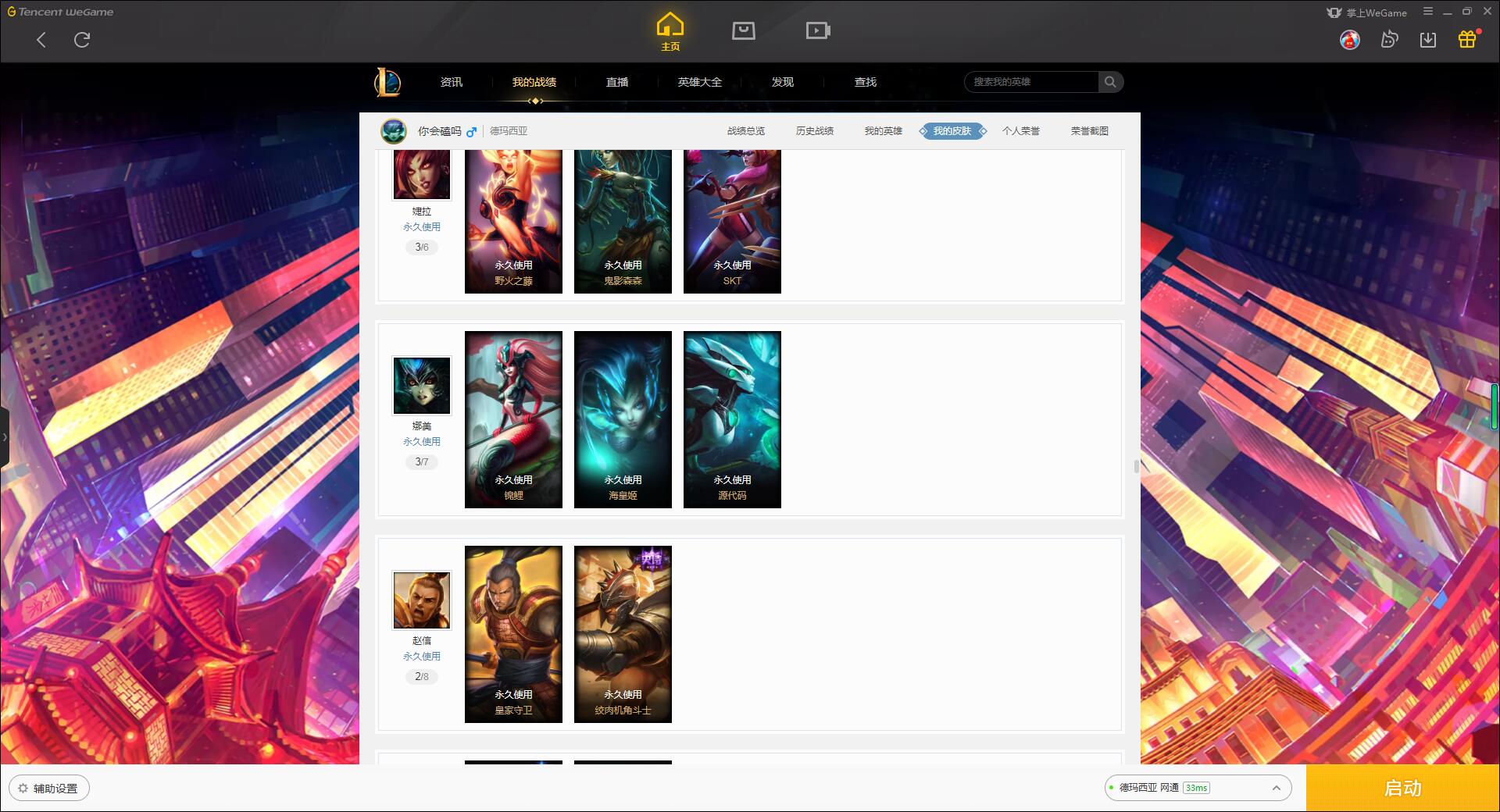Image resolution: width=1500 pixels, height=812 pixels.
Task: Click the 启动 launch button
Action: [x=1403, y=788]
